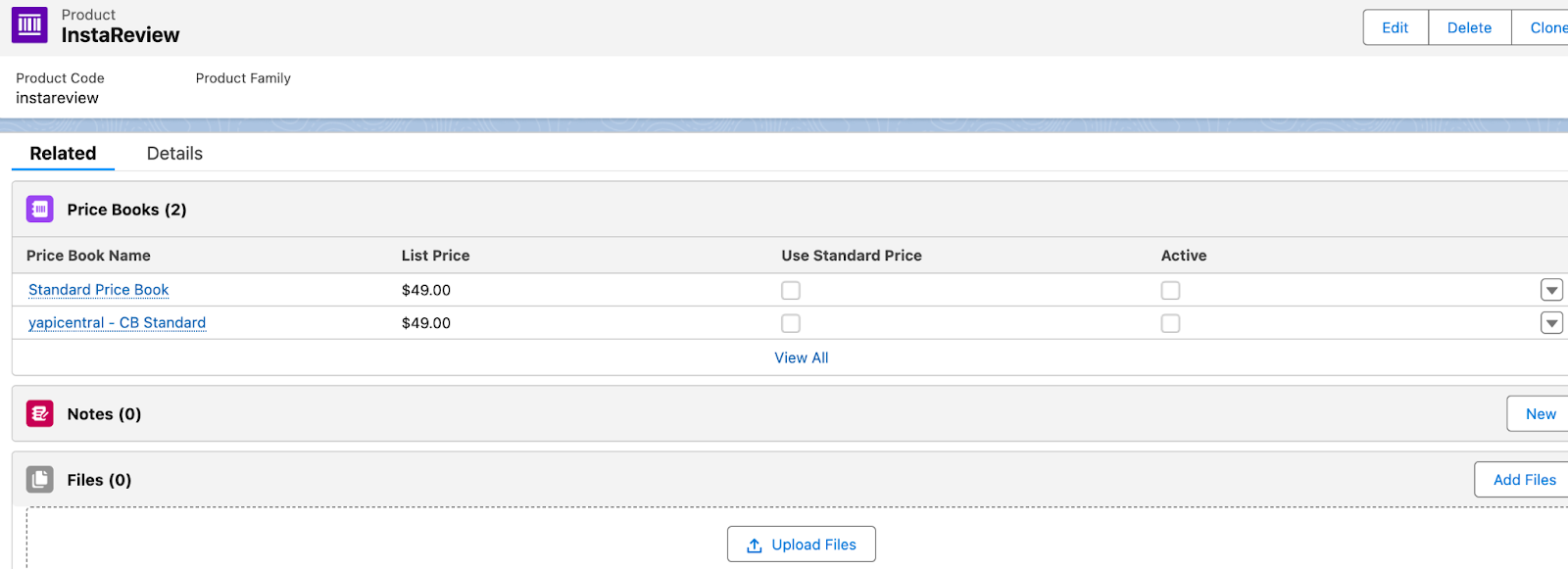Image resolution: width=1568 pixels, height=569 pixels.
Task: Click the Edit button
Action: (1396, 27)
